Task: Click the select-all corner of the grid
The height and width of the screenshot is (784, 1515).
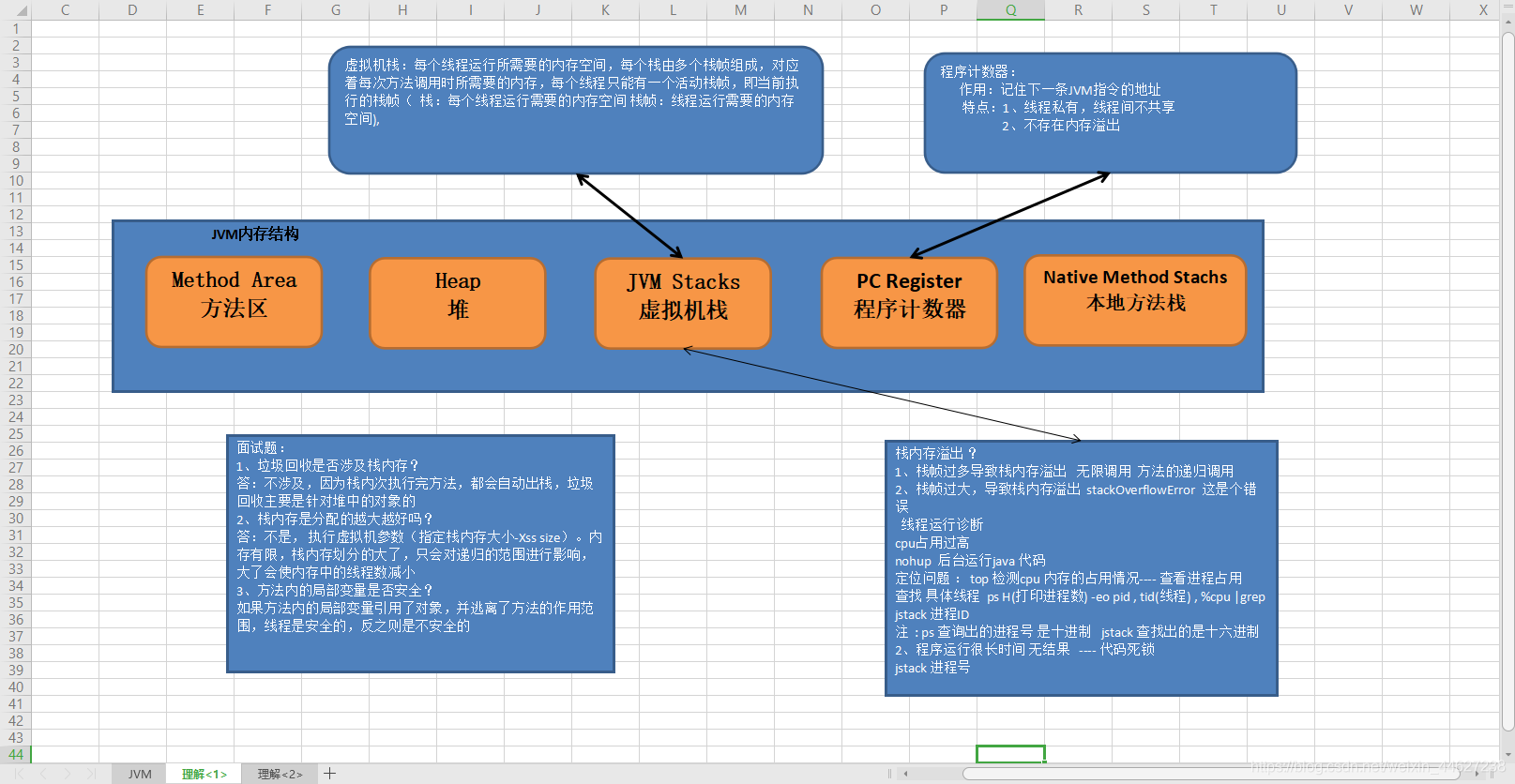Action: point(15,9)
